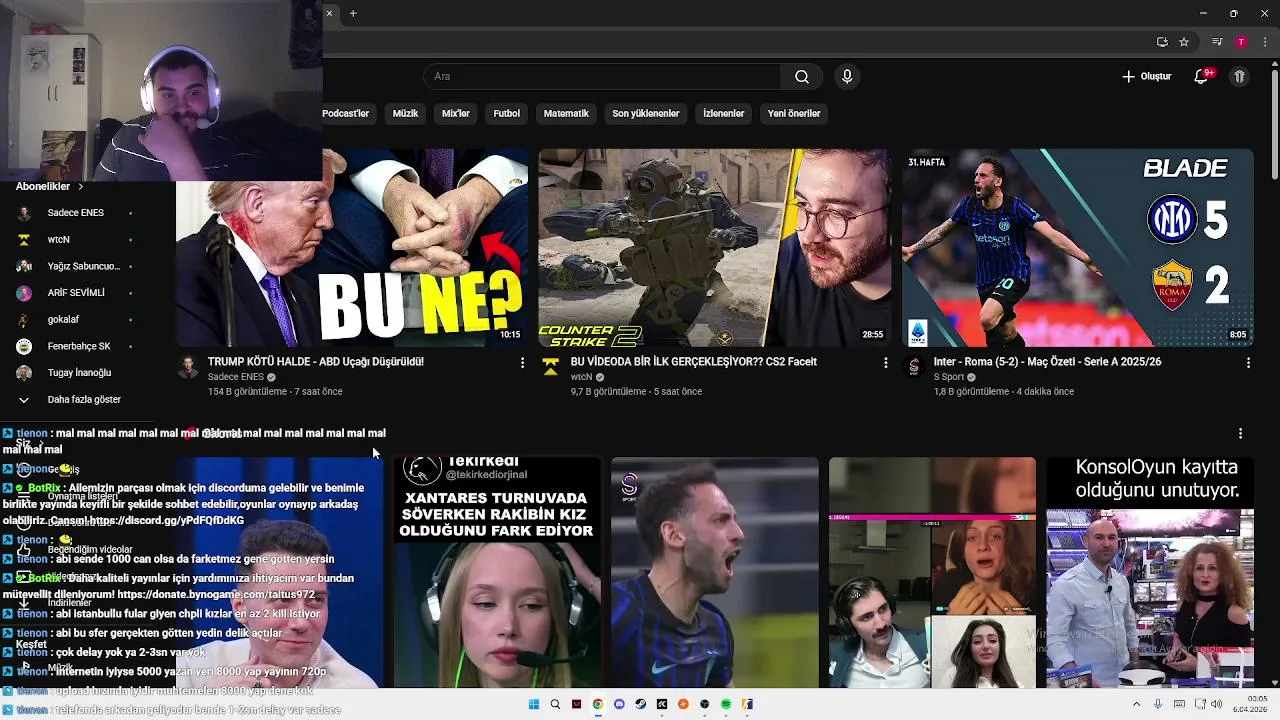The width and height of the screenshot is (1280, 720).
Task: Open gokalaf subscription in sidebar
Action: [75, 320]
